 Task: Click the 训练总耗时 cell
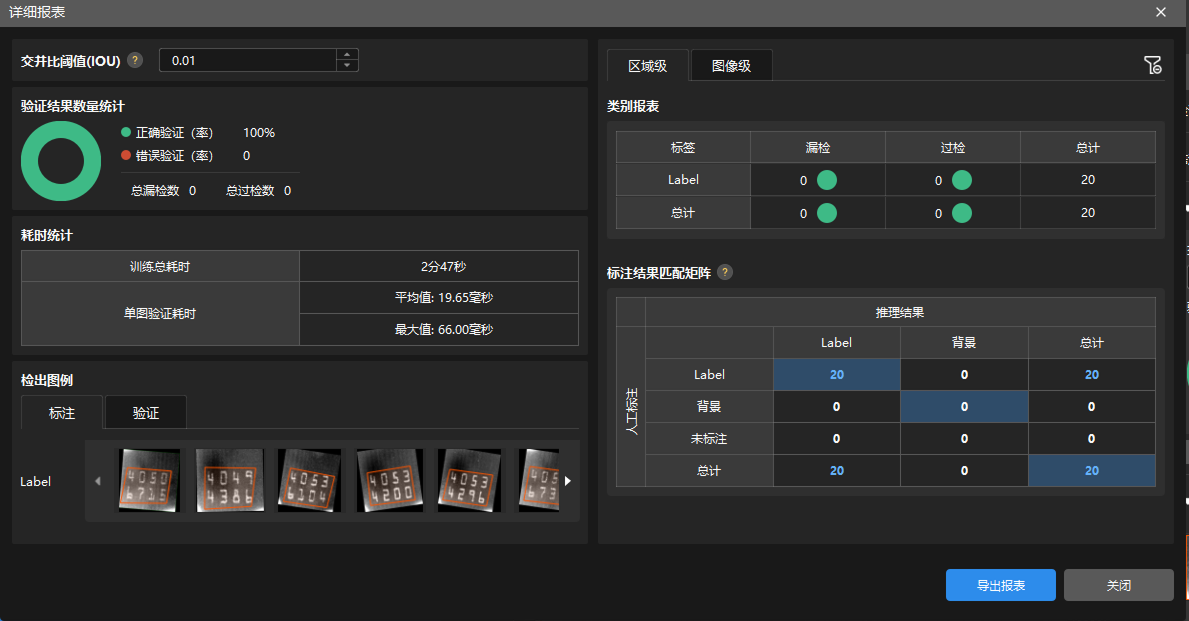pos(160,266)
